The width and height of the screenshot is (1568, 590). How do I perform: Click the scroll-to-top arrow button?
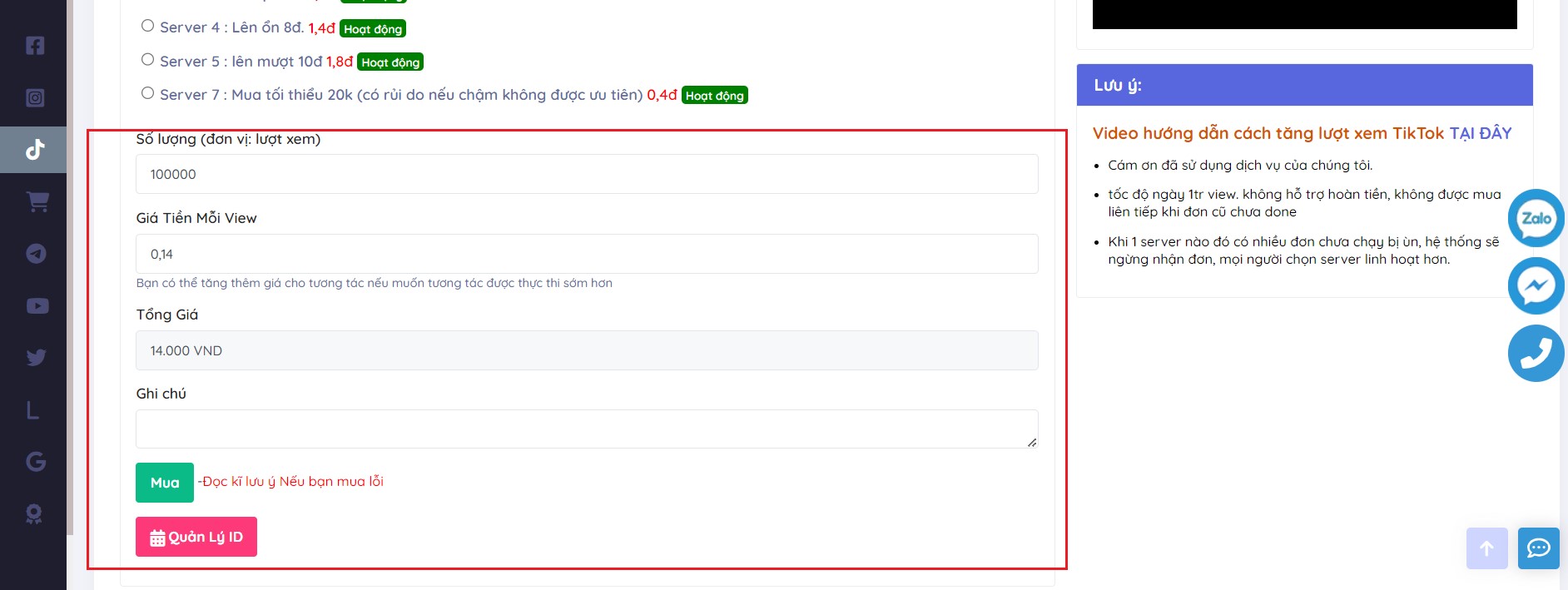point(1486,548)
